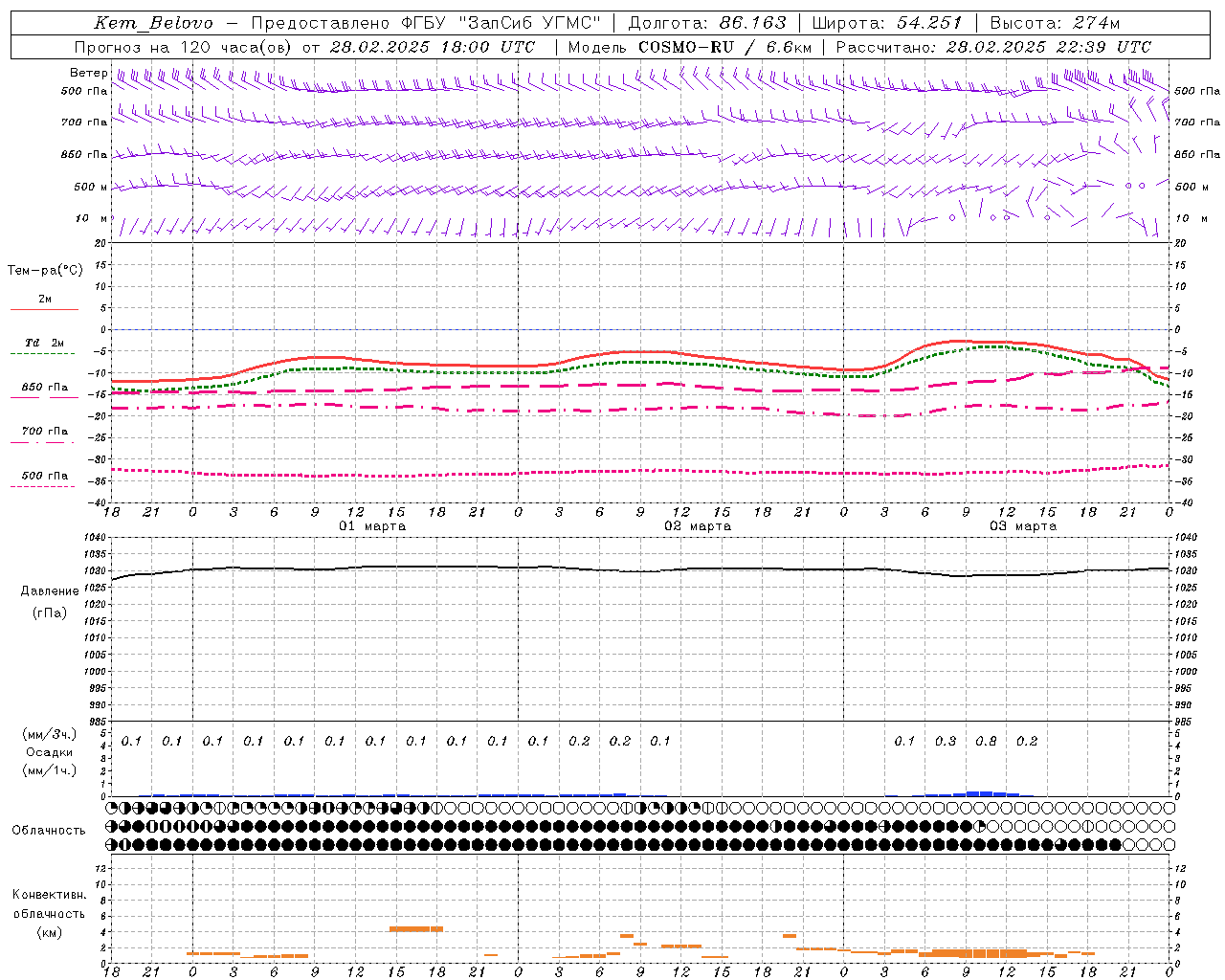
Task: Click the Рассчитано: 28.02.2025 22:39 UTC timestamp
Action: coord(993,47)
